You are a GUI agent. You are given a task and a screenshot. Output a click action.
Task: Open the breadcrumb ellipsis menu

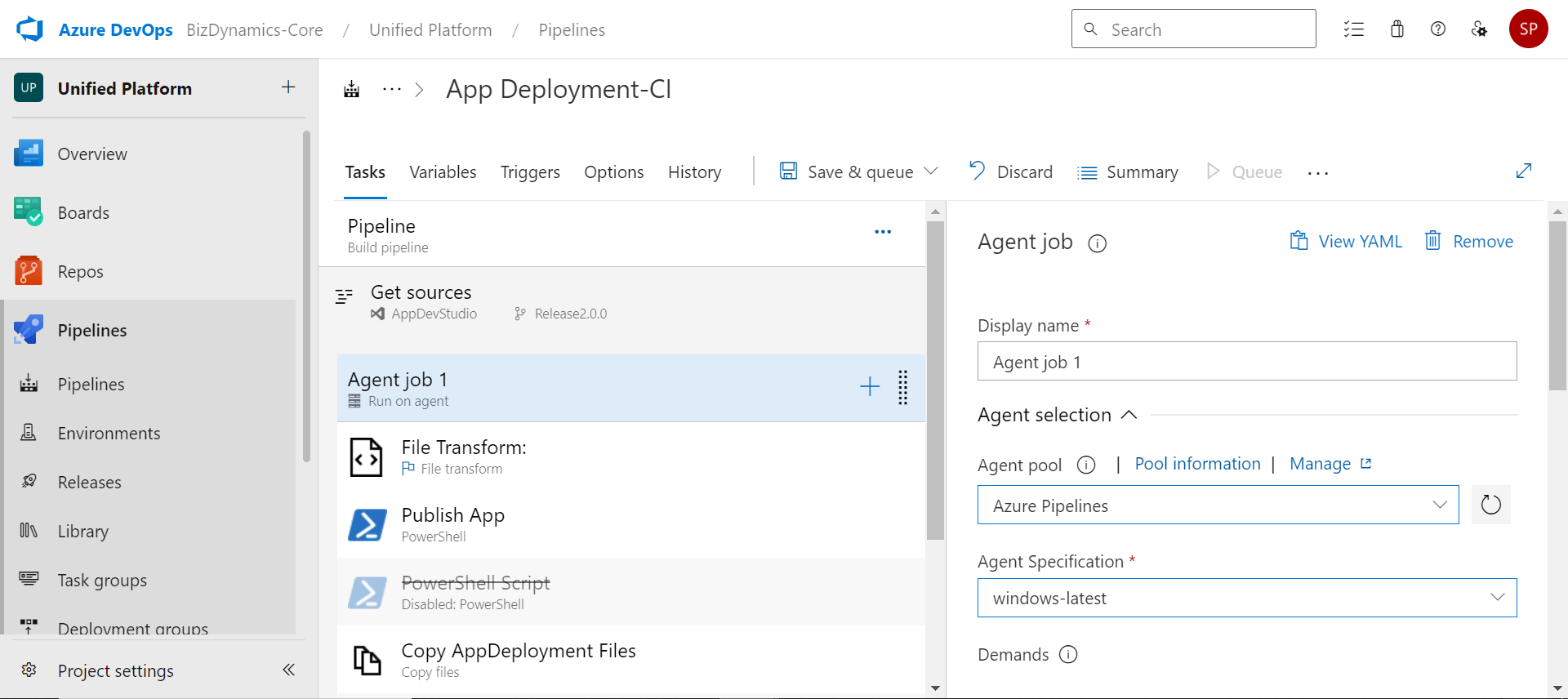[x=392, y=89]
